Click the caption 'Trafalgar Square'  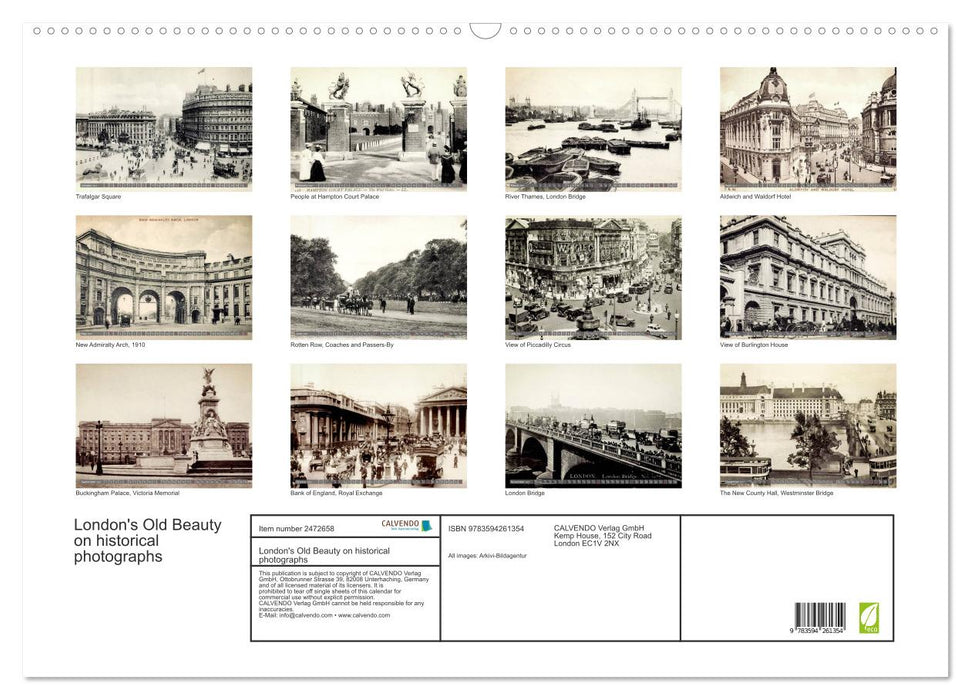tap(98, 196)
